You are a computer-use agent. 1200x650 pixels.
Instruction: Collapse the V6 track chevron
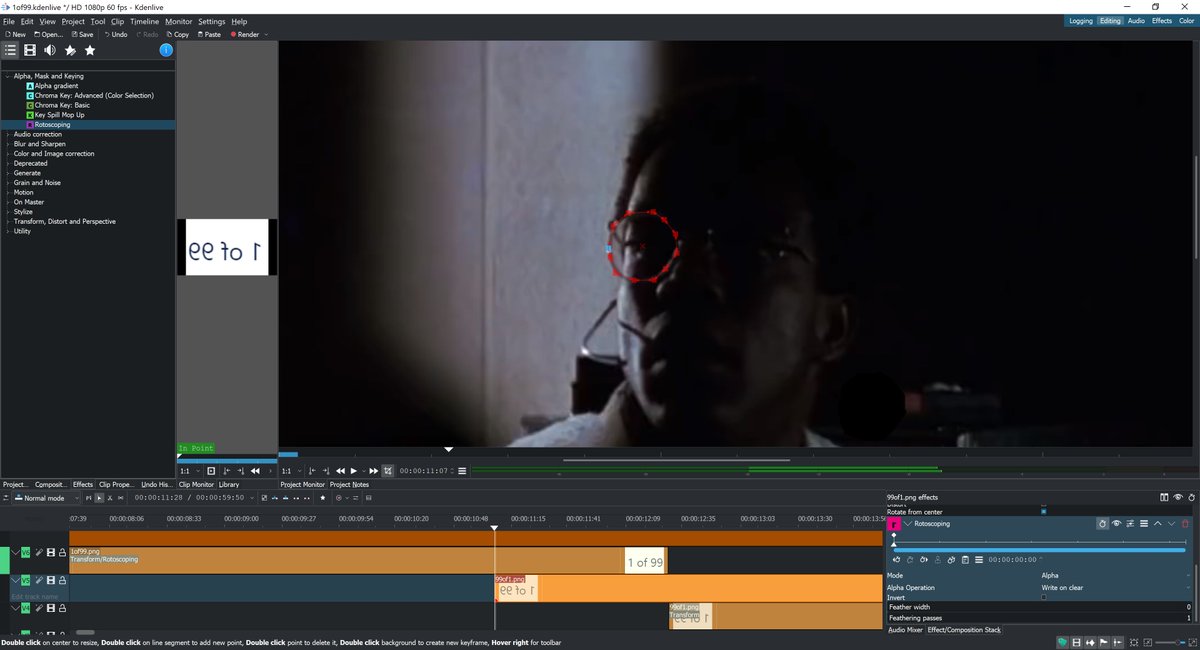point(15,553)
